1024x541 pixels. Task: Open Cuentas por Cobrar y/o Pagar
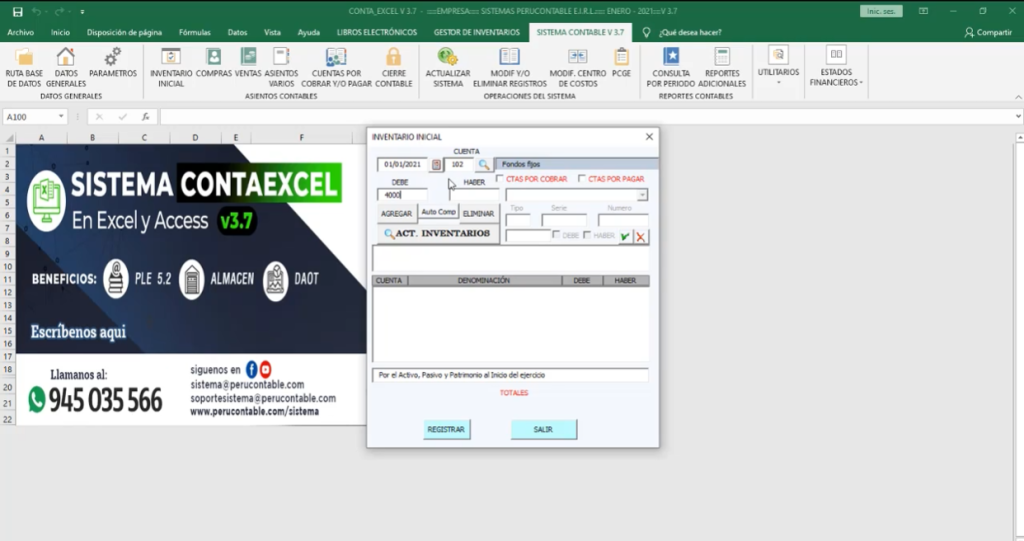point(336,67)
